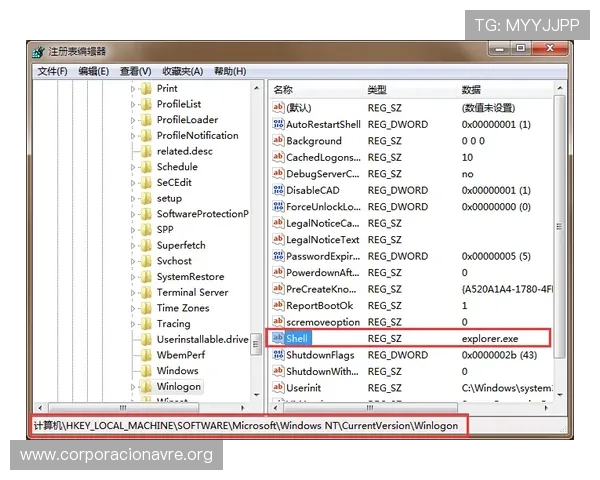Open the 查看(V) menu

pyautogui.click(x=135, y=72)
